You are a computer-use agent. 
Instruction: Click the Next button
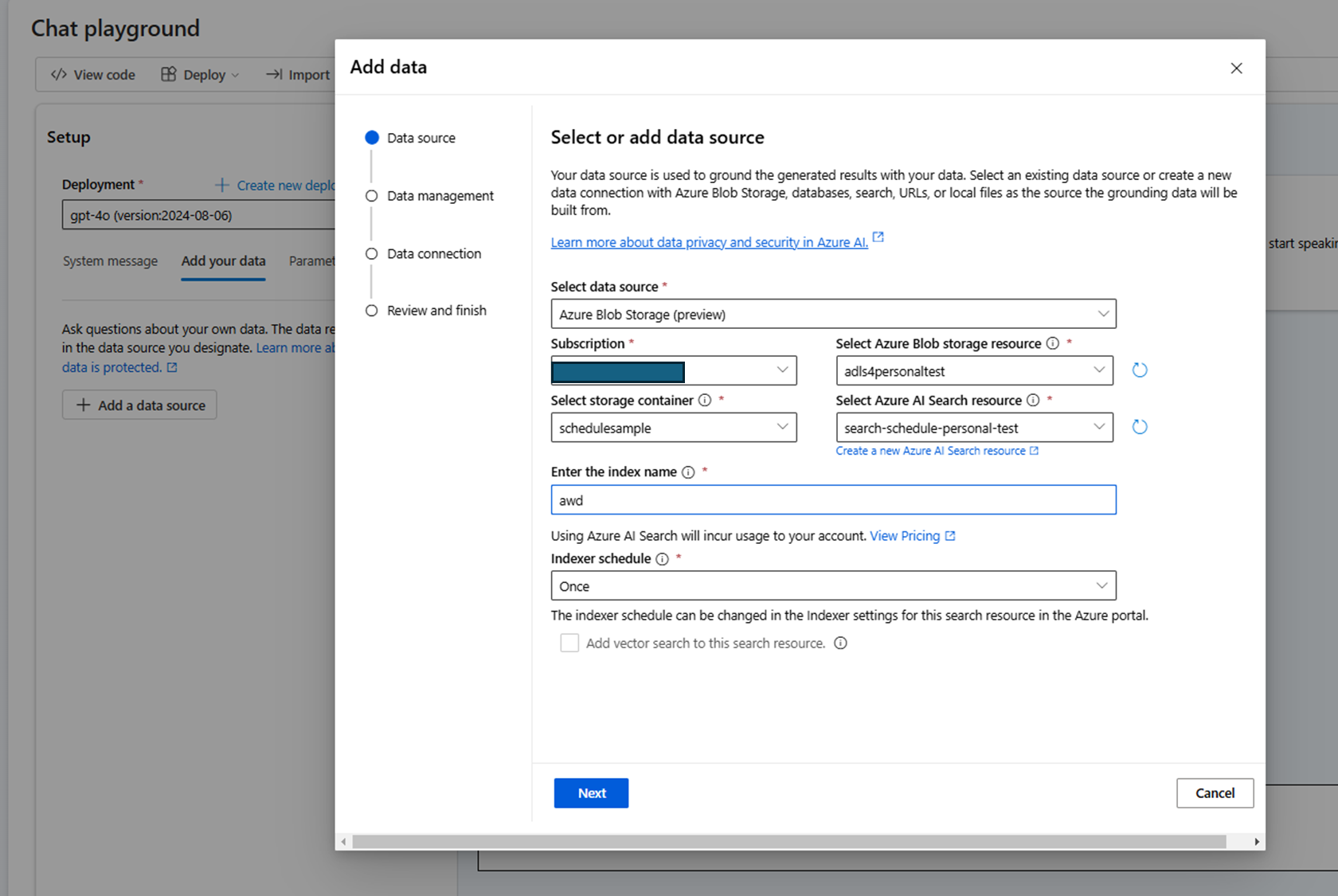[590, 792]
